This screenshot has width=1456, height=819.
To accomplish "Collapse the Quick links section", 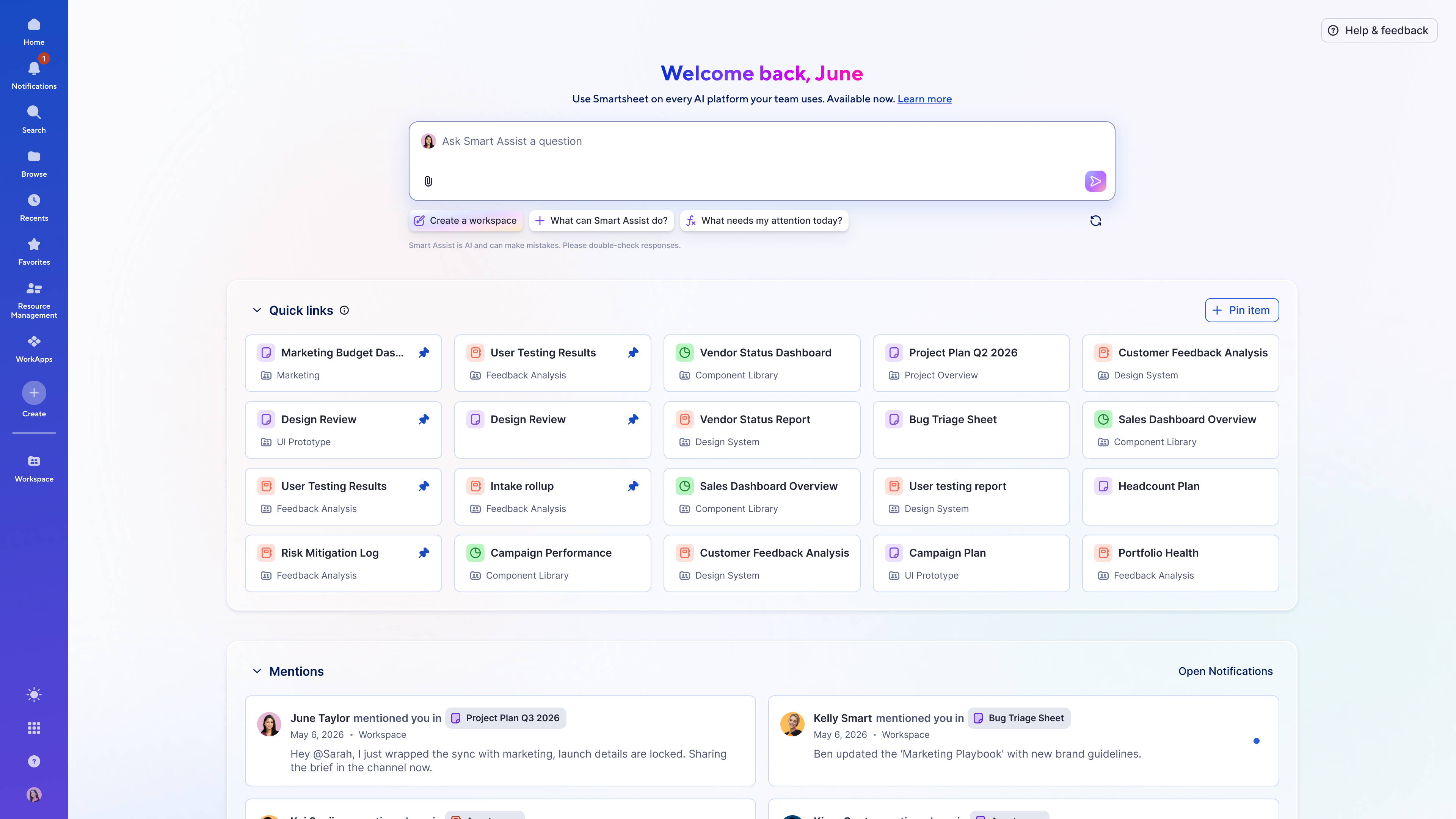I will pos(257,310).
